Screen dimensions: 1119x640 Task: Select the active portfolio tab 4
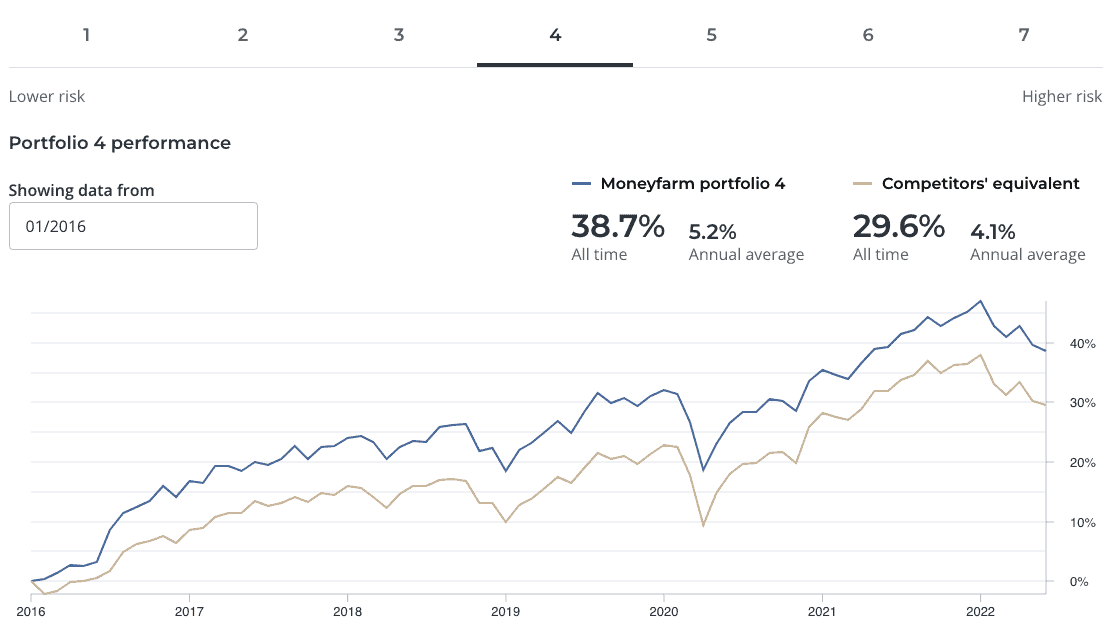[x=555, y=34]
